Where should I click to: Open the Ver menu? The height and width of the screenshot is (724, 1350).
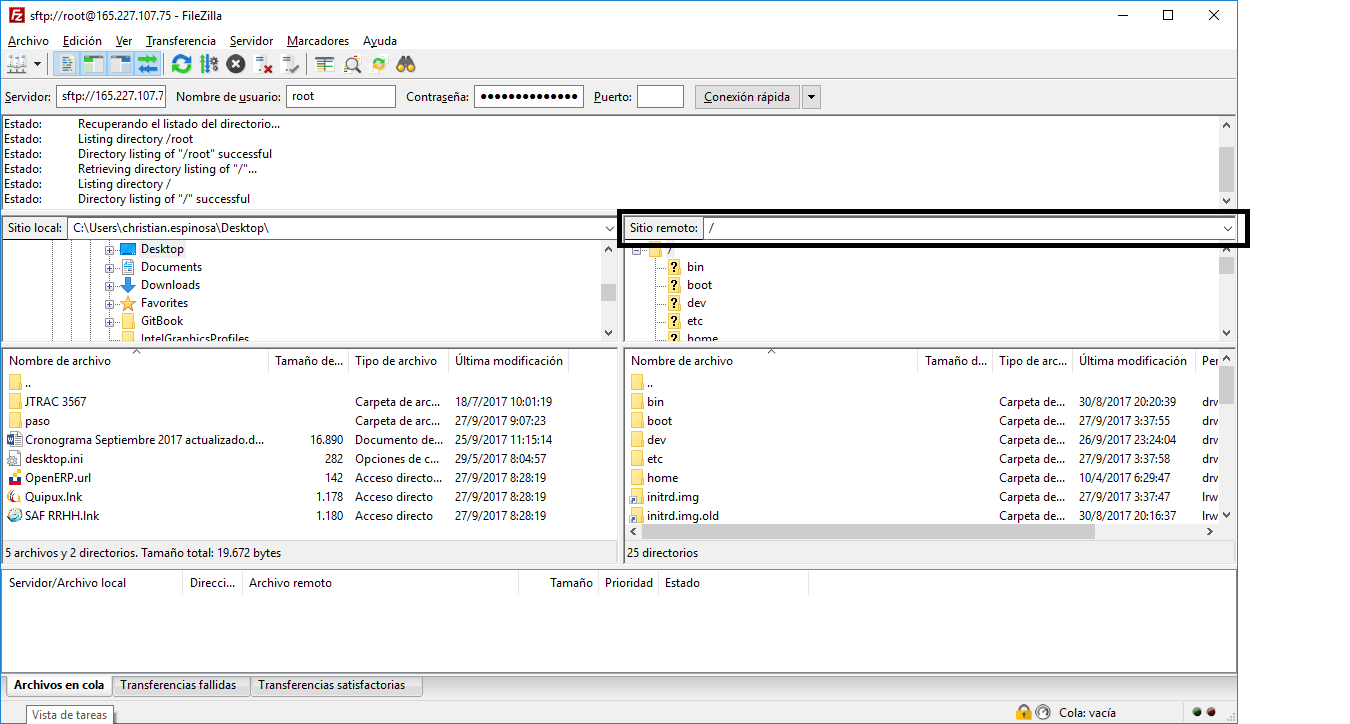tap(124, 41)
